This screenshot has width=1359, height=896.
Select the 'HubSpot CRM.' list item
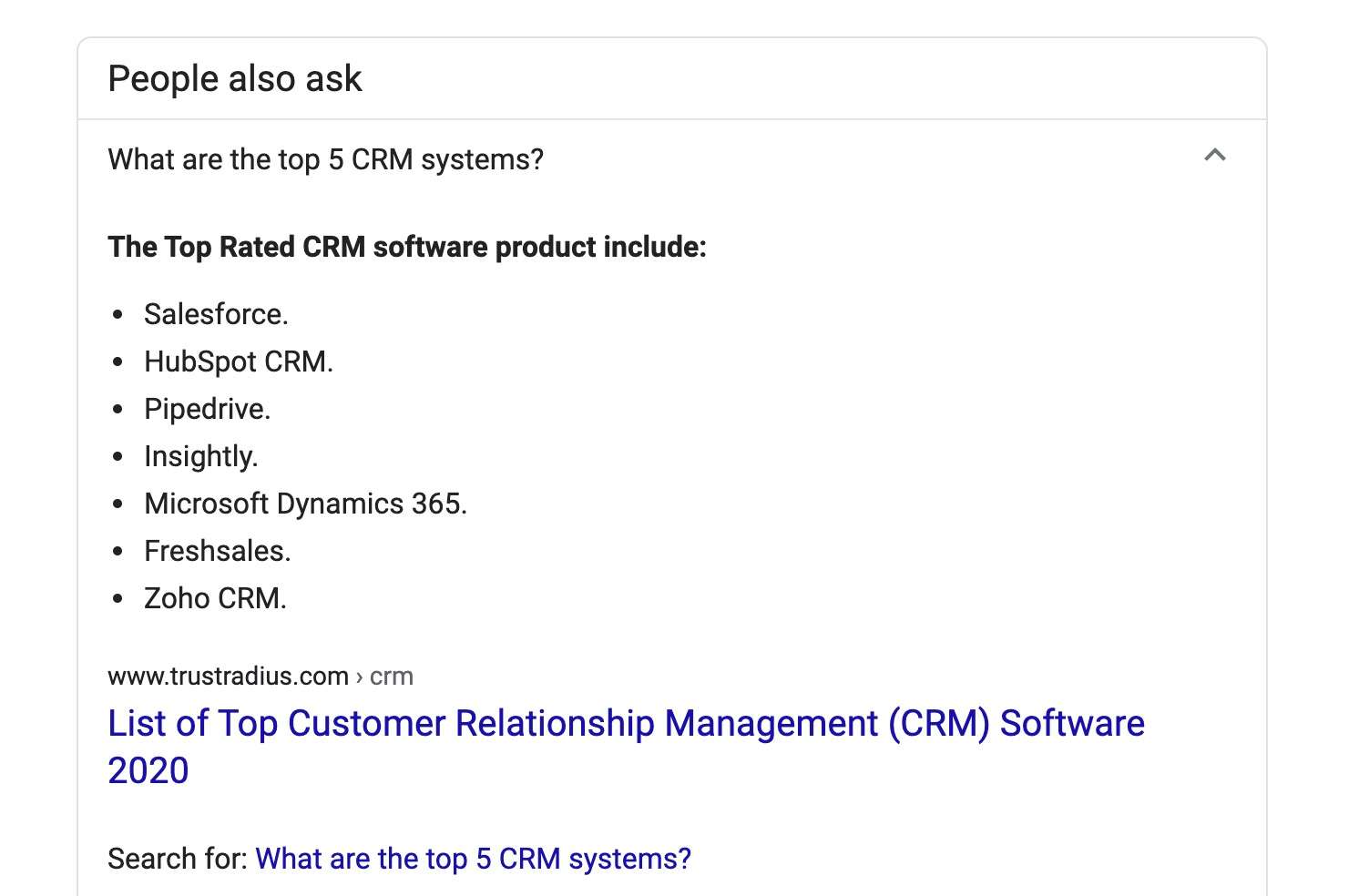239,361
